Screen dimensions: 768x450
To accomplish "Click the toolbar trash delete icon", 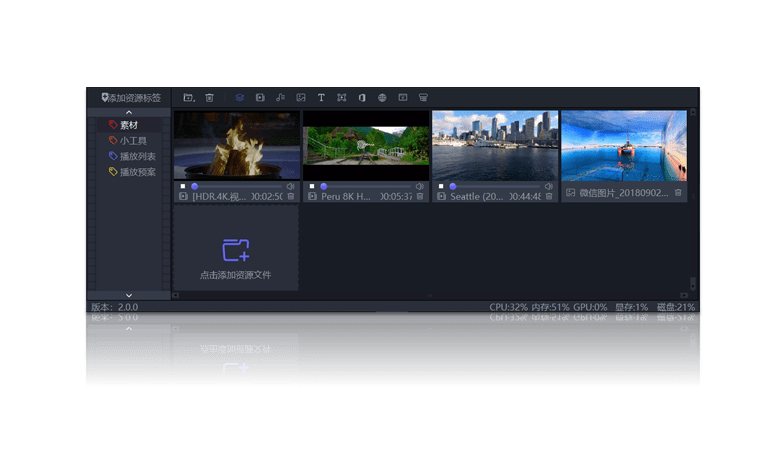I will click(209, 98).
